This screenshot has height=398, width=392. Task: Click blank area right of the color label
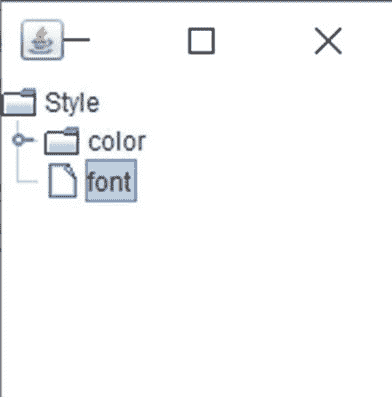point(268,141)
